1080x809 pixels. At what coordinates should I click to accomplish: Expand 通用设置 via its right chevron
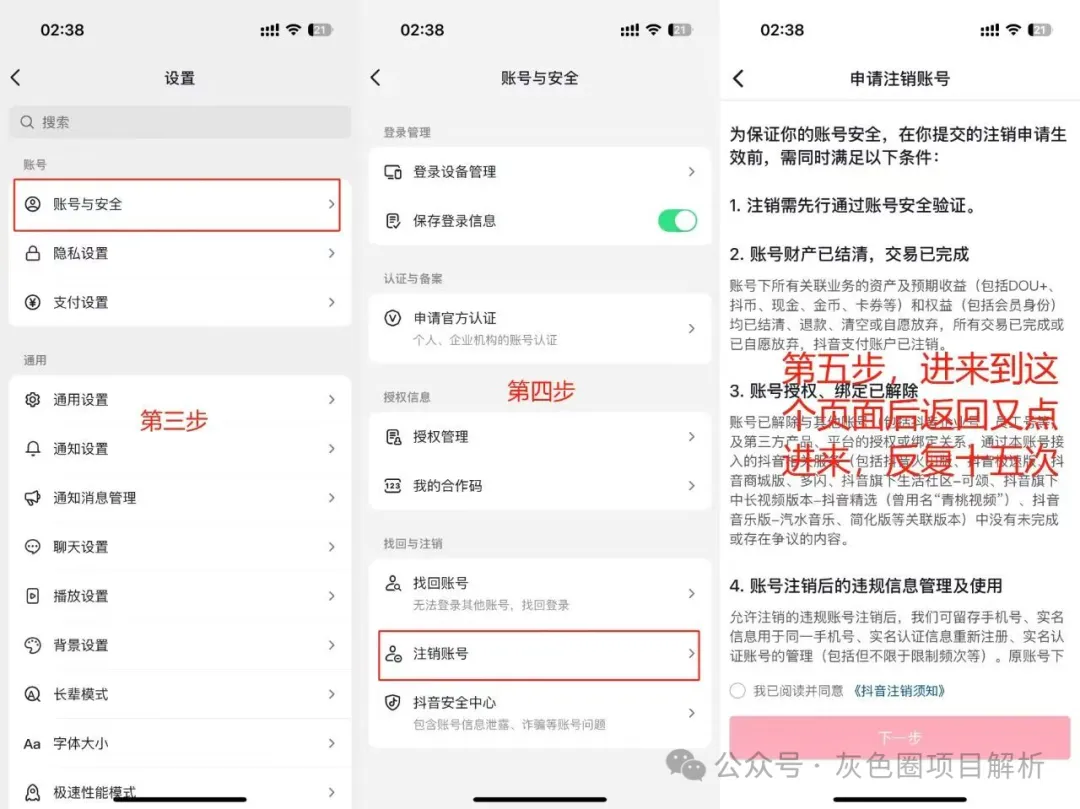click(x=331, y=400)
